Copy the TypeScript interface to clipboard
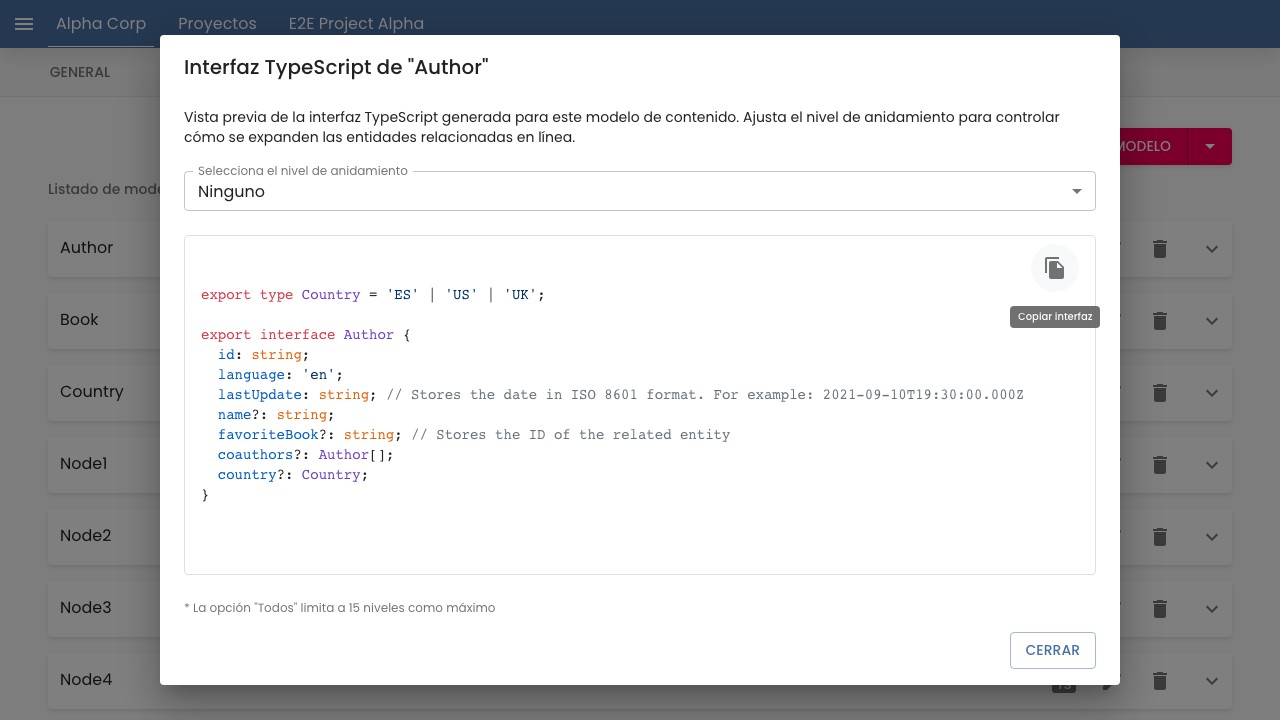This screenshot has width=1280, height=720. (x=1055, y=268)
